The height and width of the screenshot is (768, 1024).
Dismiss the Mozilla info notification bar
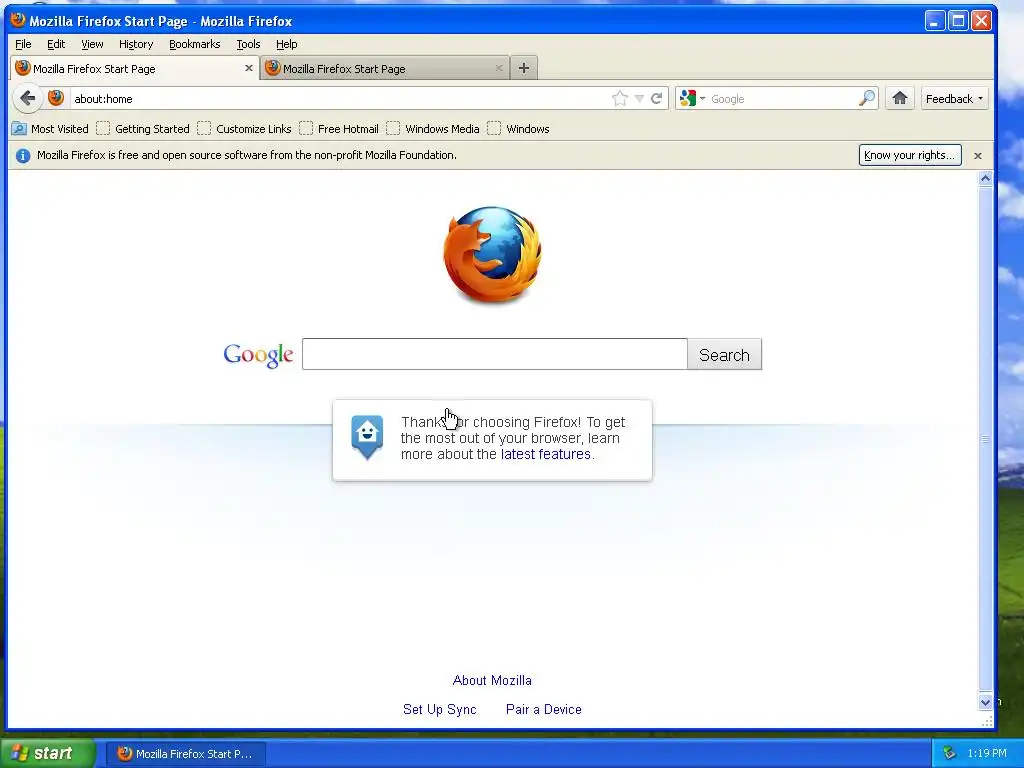[978, 155]
